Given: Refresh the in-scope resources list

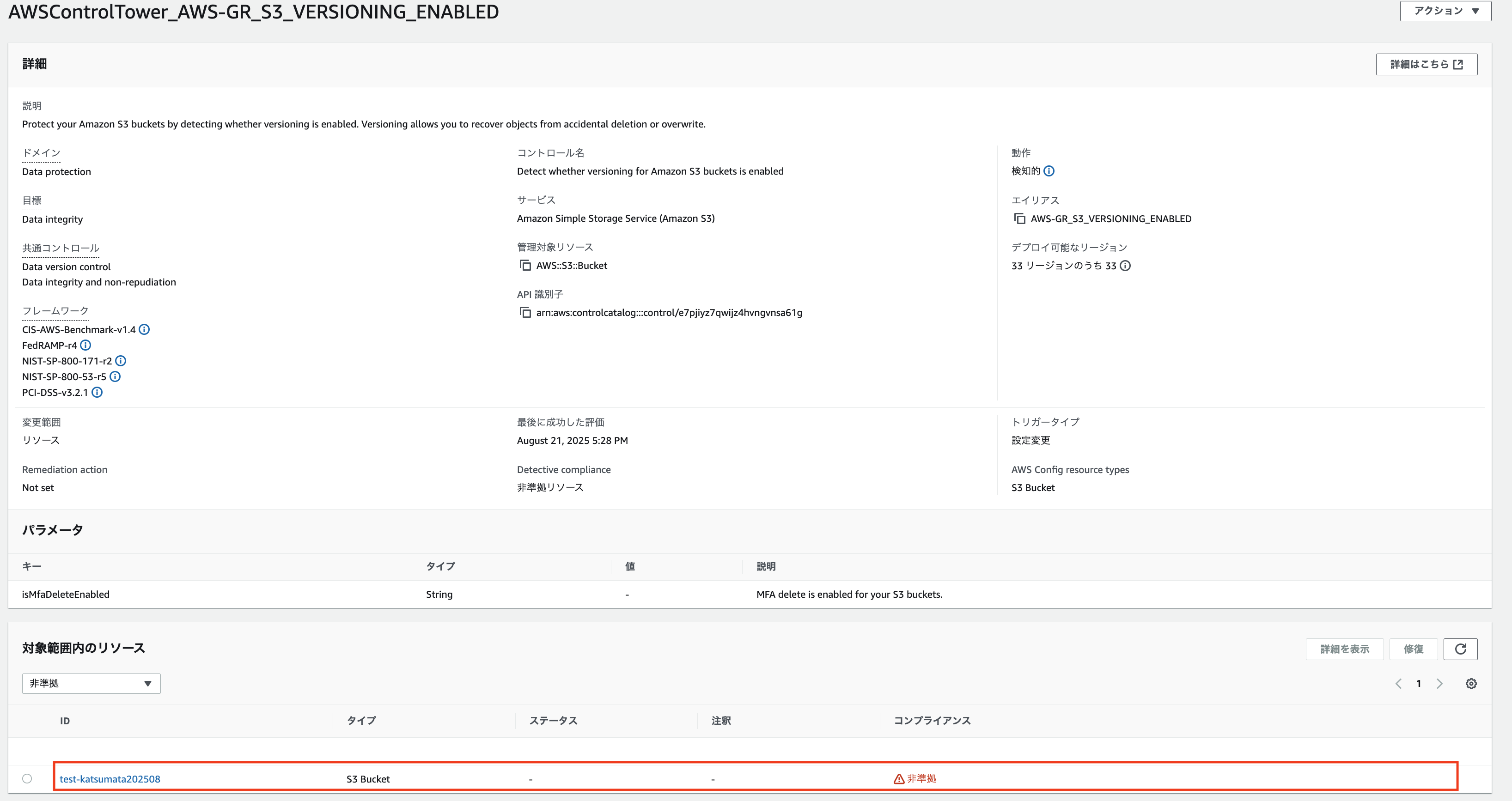Looking at the screenshot, I should [1460, 649].
